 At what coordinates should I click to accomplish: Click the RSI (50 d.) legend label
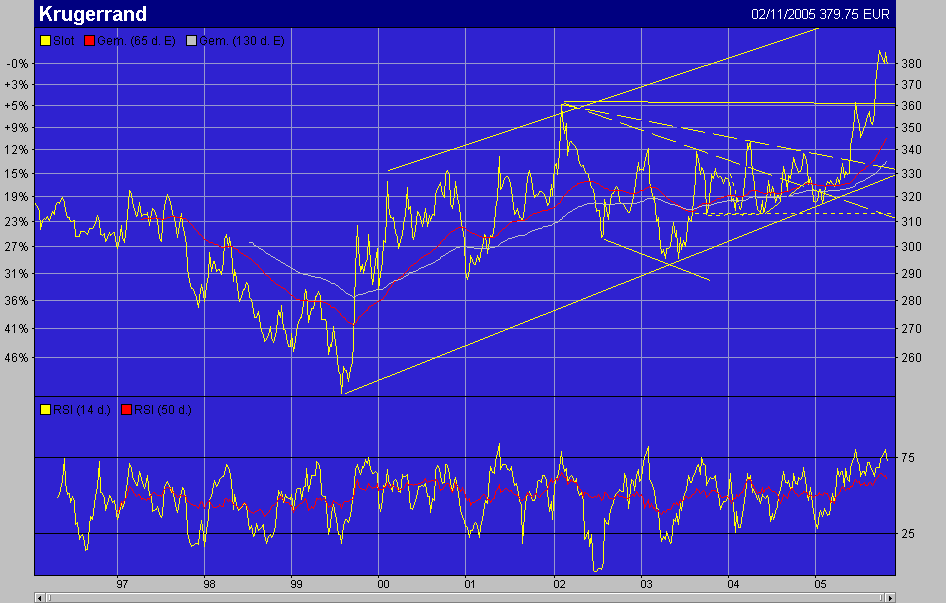tap(163, 410)
